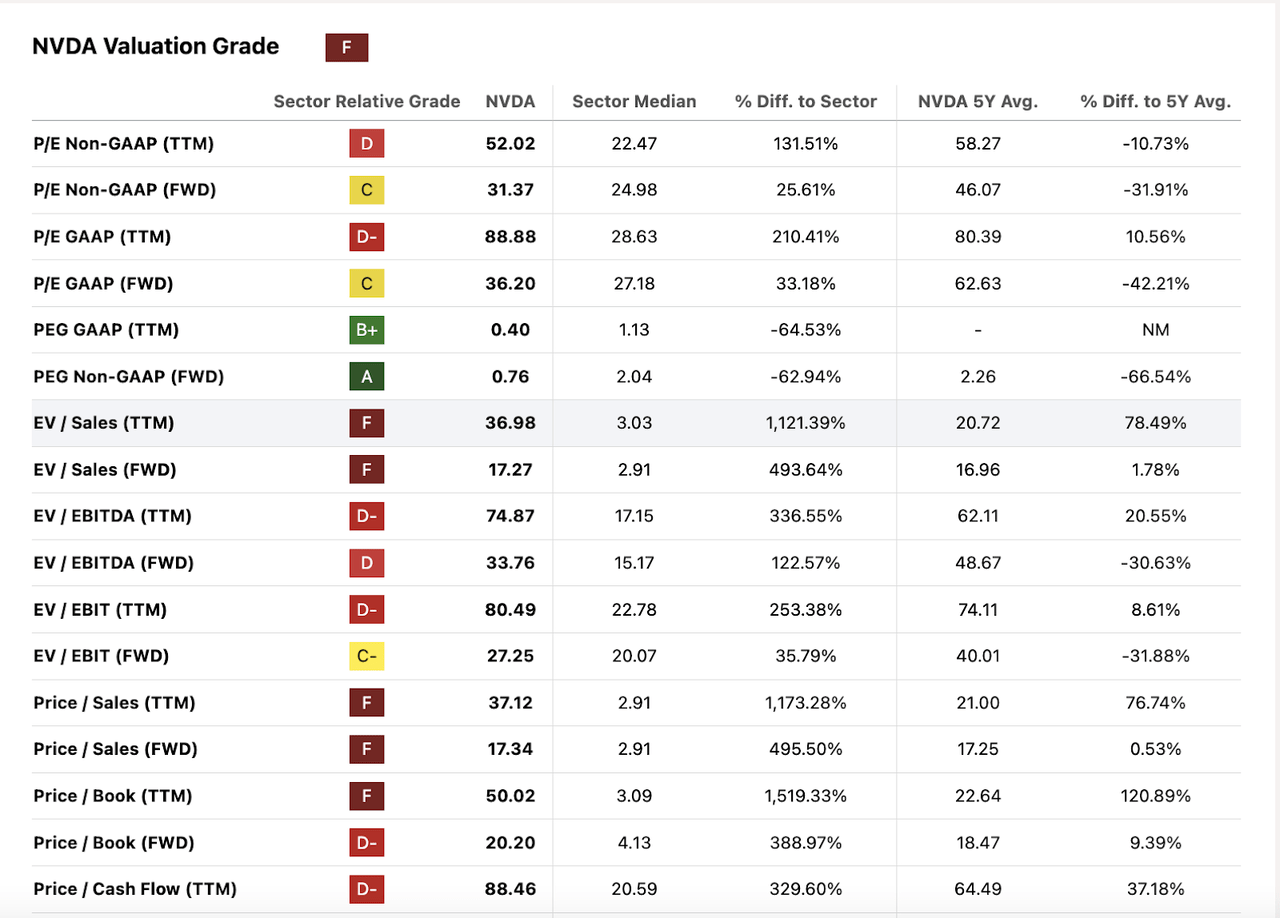Click sector median value 4.13
The width and height of the screenshot is (1280, 918).
click(634, 843)
